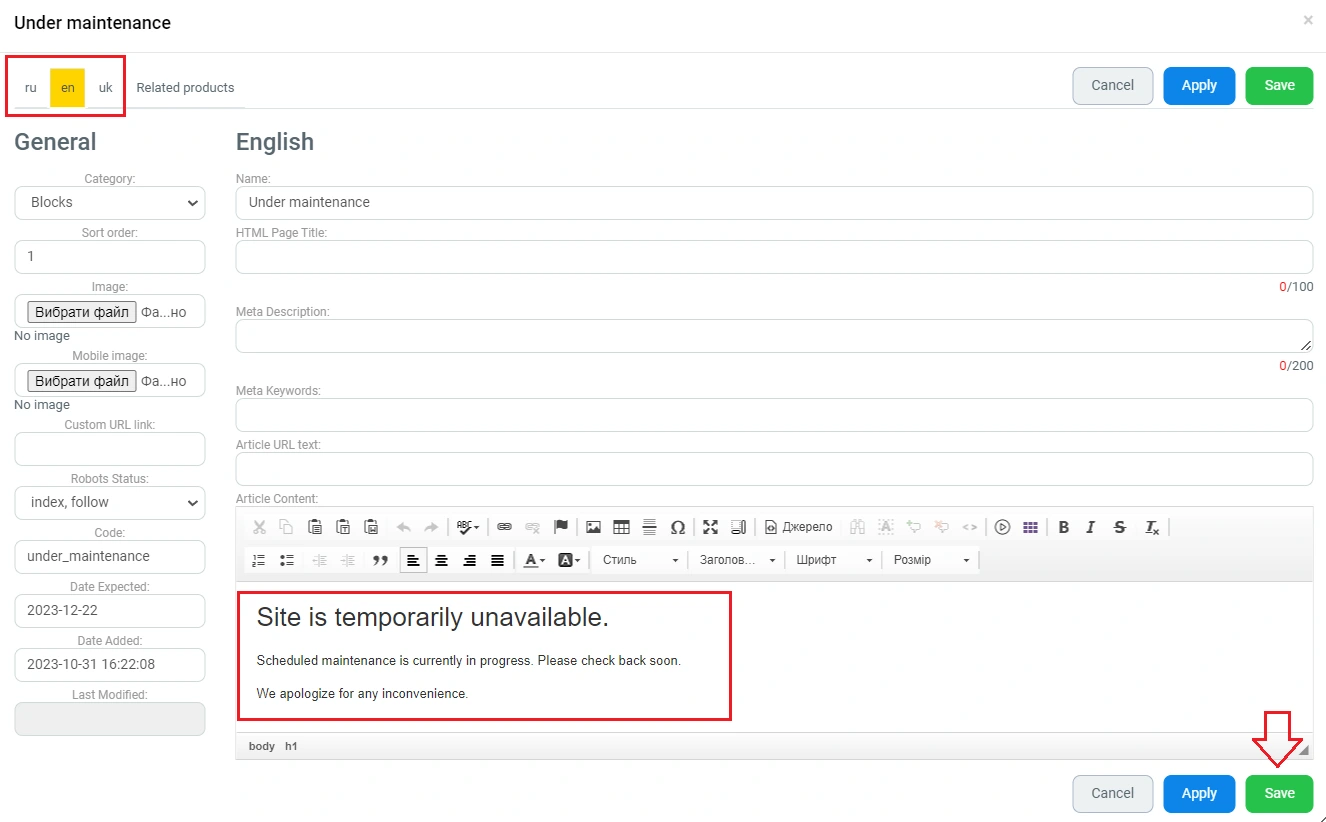1326x822 pixels.
Task: Insert an image via the editor toolbar
Action: 593,527
